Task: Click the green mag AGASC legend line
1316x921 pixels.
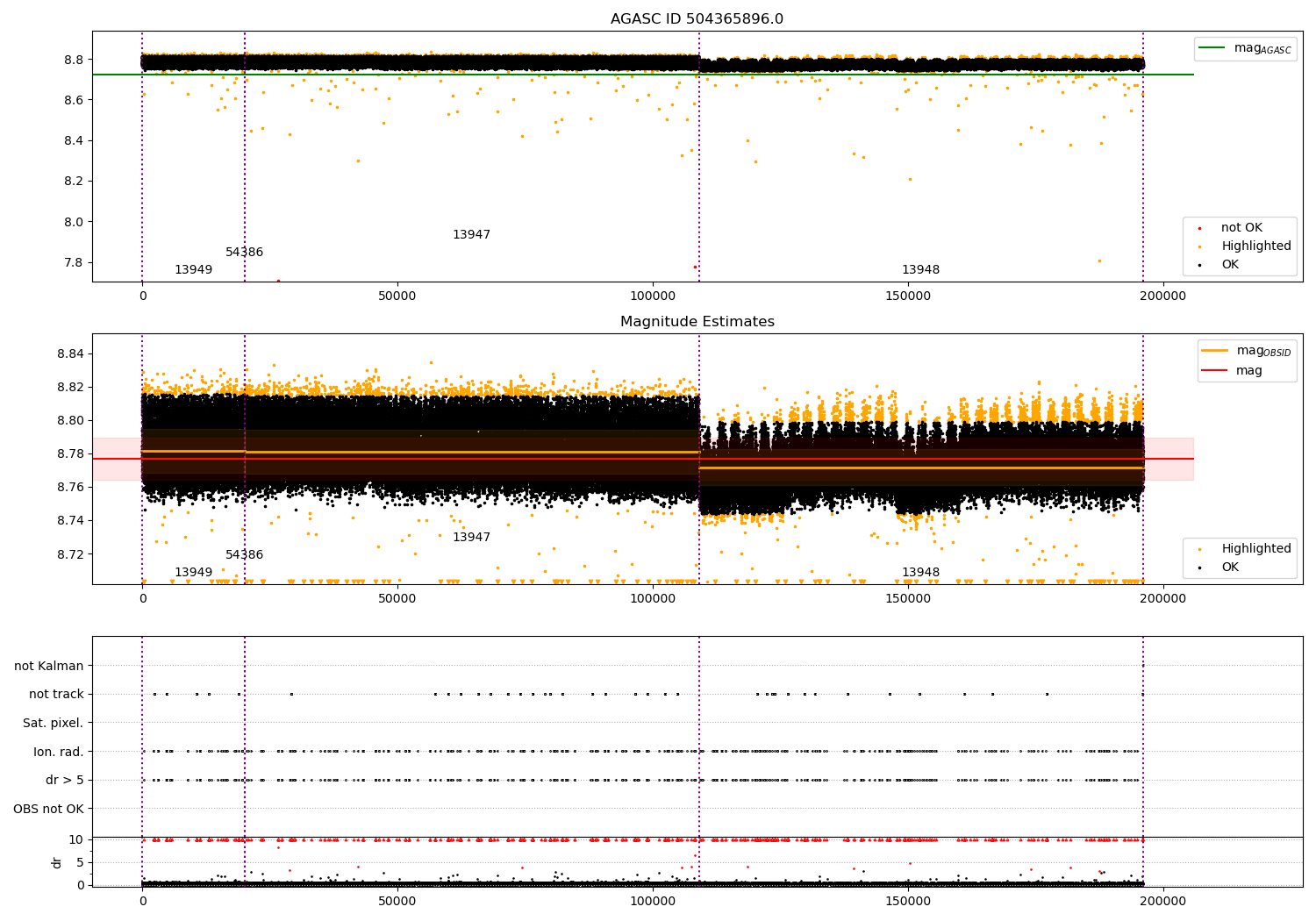Action: point(1213,48)
